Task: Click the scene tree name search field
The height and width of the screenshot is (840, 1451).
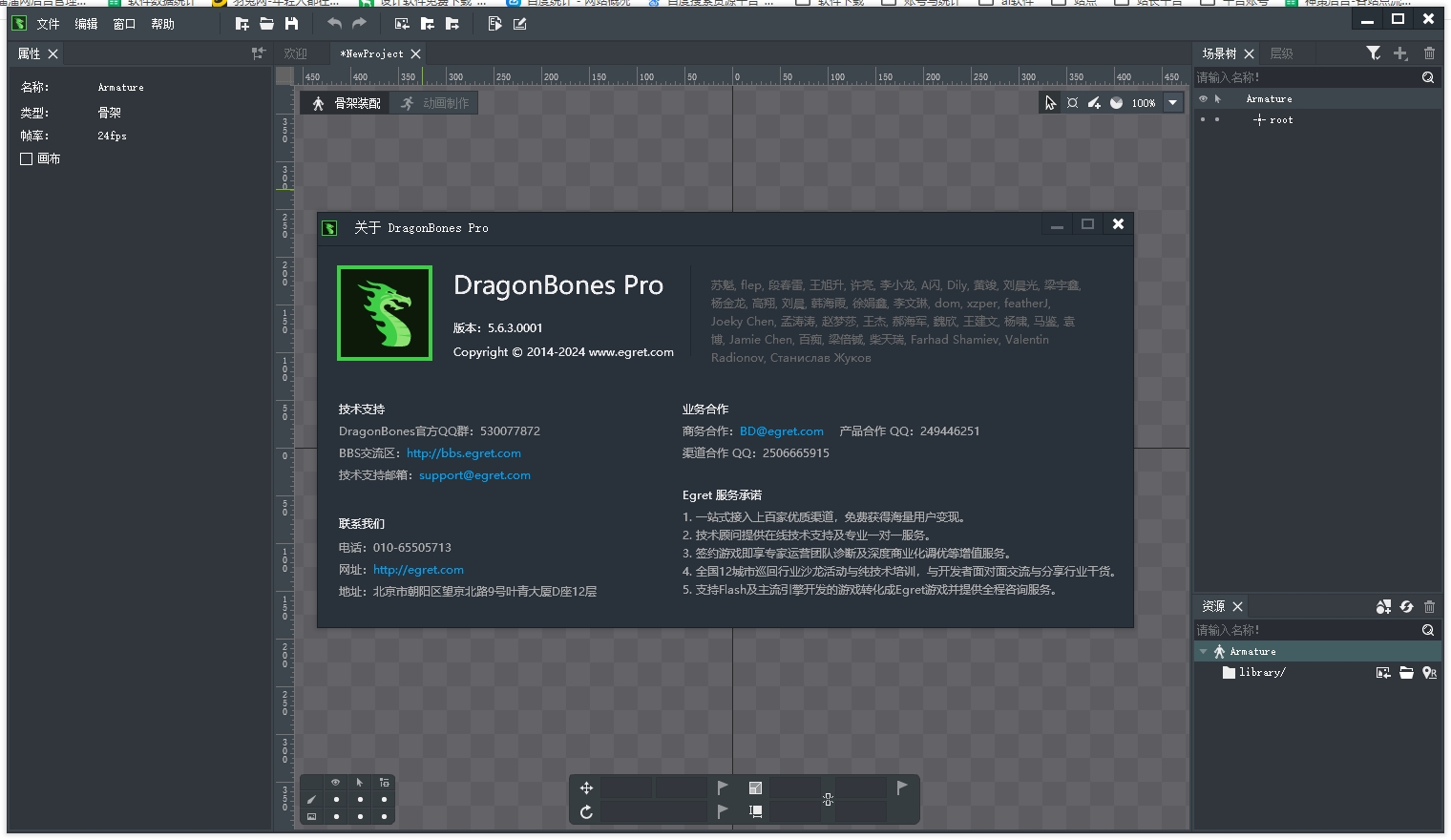Action: point(1307,77)
